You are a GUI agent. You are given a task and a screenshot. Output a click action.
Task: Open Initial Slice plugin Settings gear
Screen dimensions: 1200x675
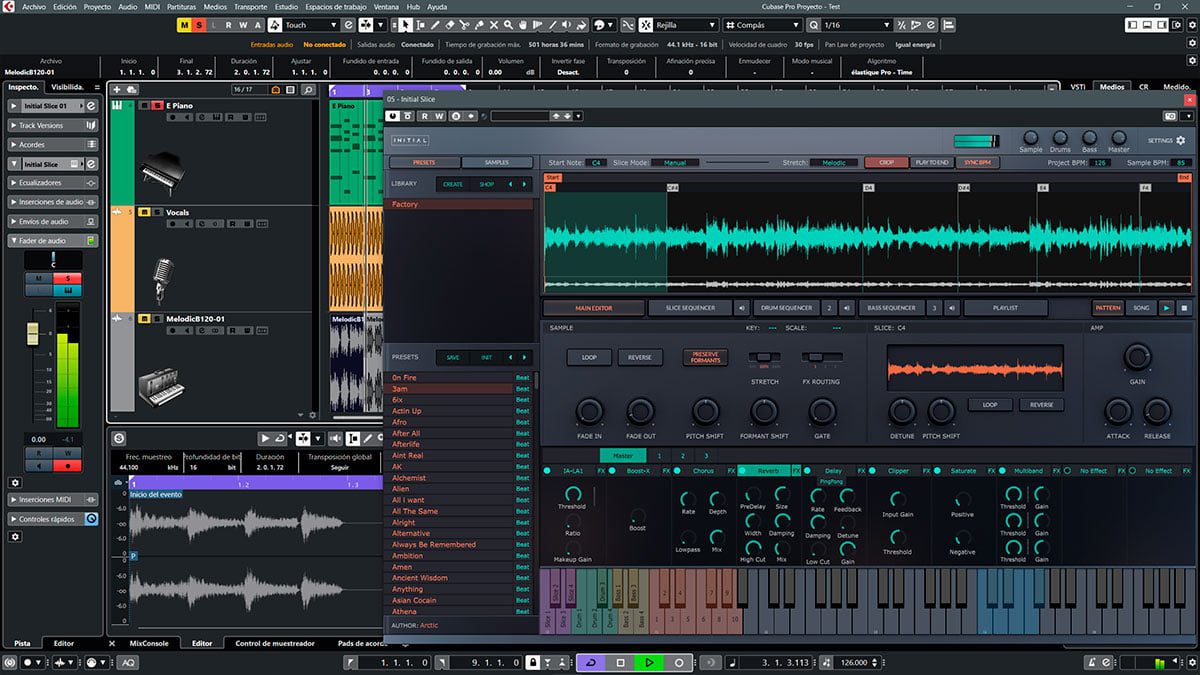[x=1180, y=141]
